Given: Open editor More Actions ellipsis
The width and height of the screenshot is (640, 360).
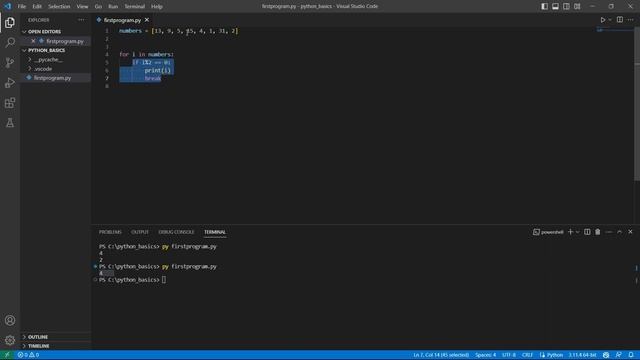Looking at the screenshot, I should pyautogui.click(x=630, y=20).
